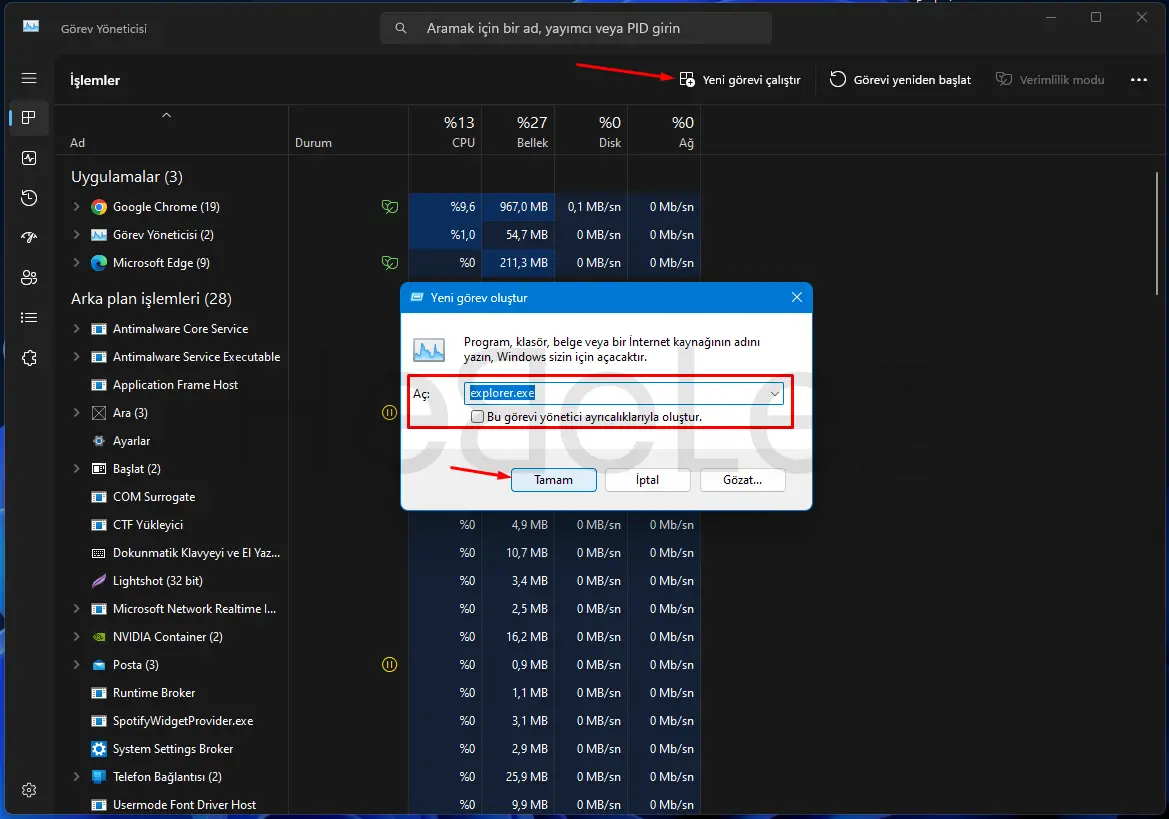Click efficiency leaf icon on Google Chrome row
This screenshot has width=1169, height=819.
(x=389, y=206)
